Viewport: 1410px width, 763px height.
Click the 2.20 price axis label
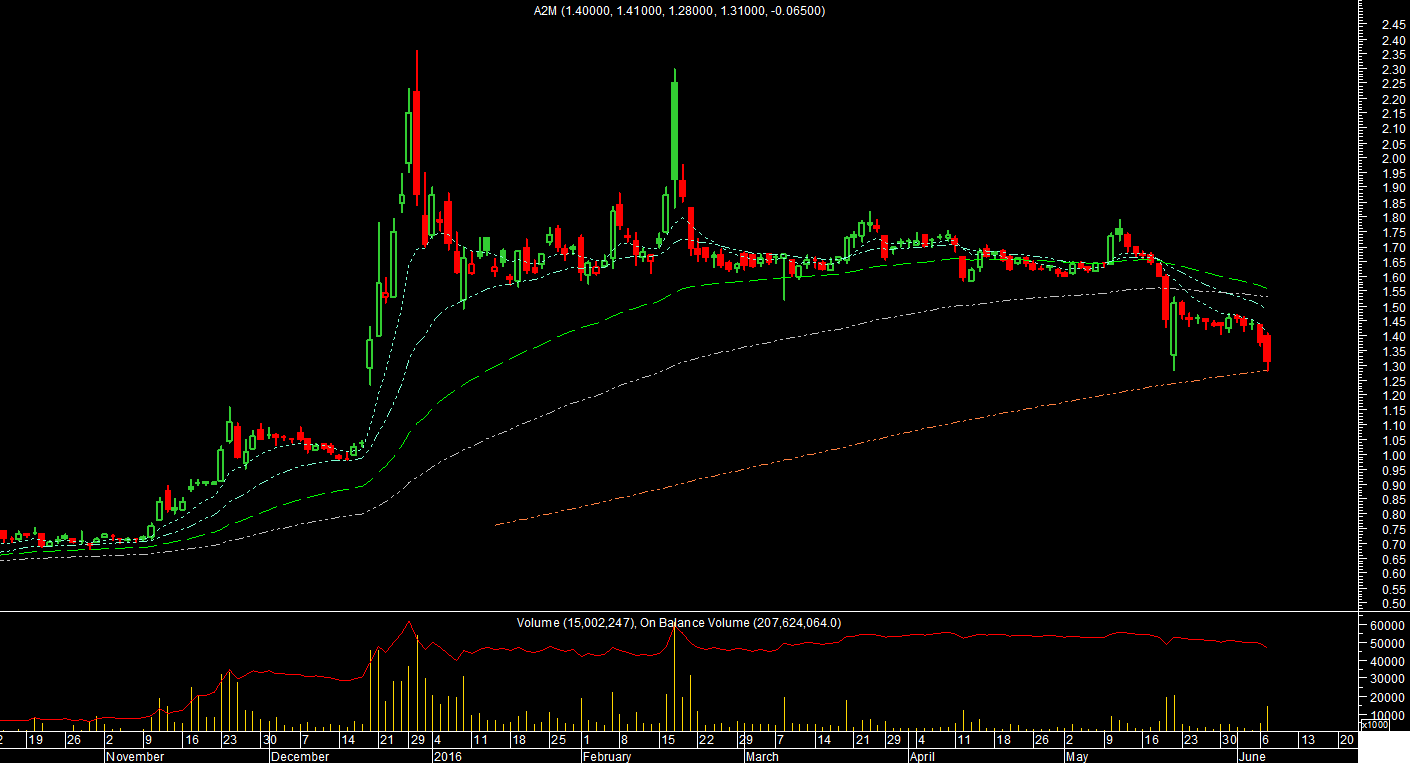1392,99
